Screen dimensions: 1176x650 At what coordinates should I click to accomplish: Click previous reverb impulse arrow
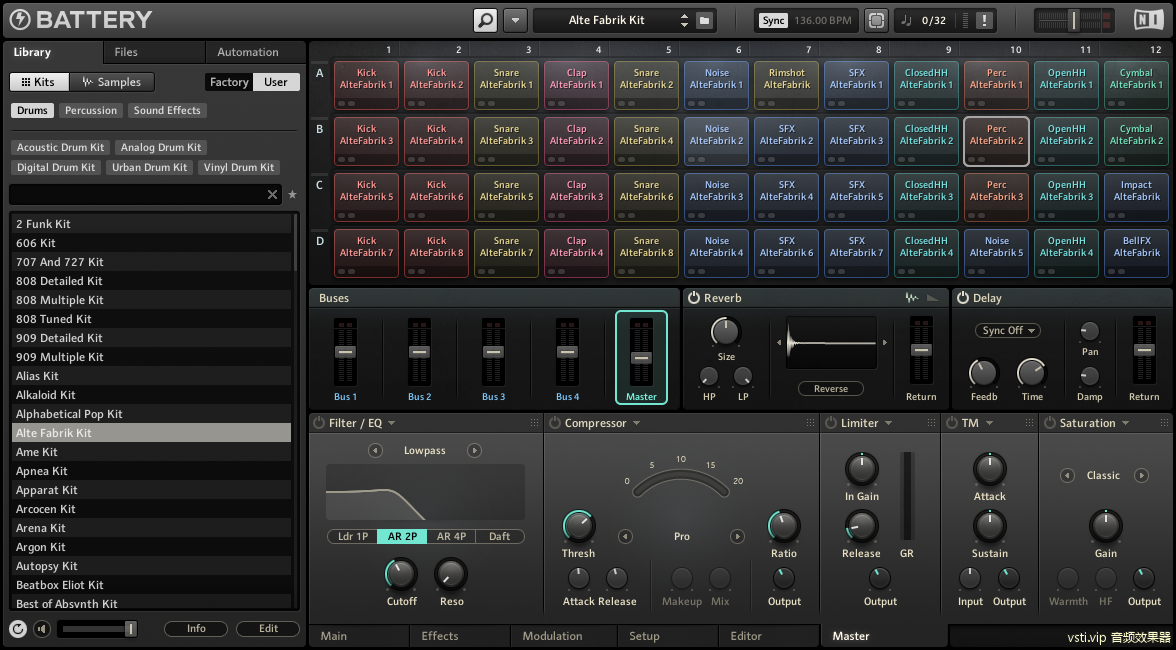pos(778,343)
